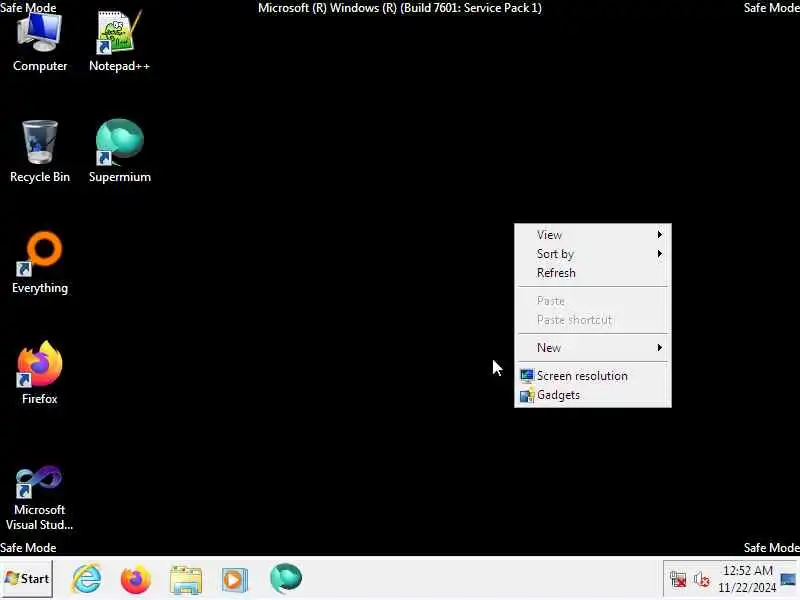
Task: Click the network status tray icon
Action: point(678,580)
